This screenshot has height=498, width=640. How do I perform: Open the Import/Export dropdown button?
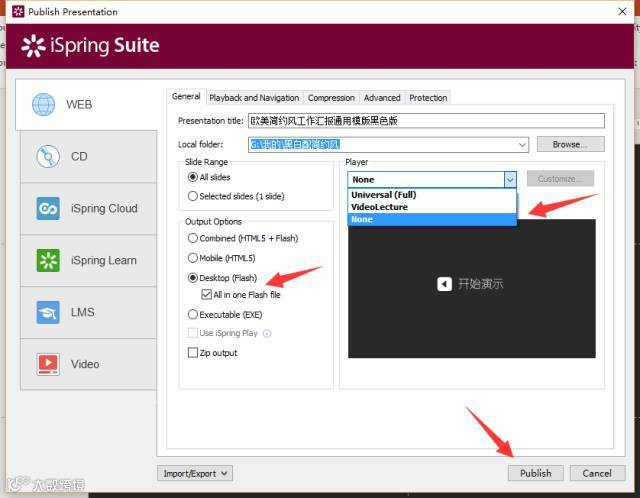pyautogui.click(x=195, y=474)
